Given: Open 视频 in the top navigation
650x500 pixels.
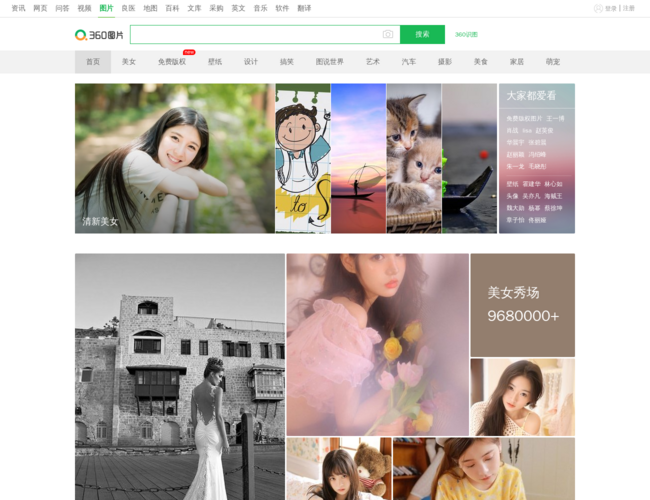Looking at the screenshot, I should point(84,8).
